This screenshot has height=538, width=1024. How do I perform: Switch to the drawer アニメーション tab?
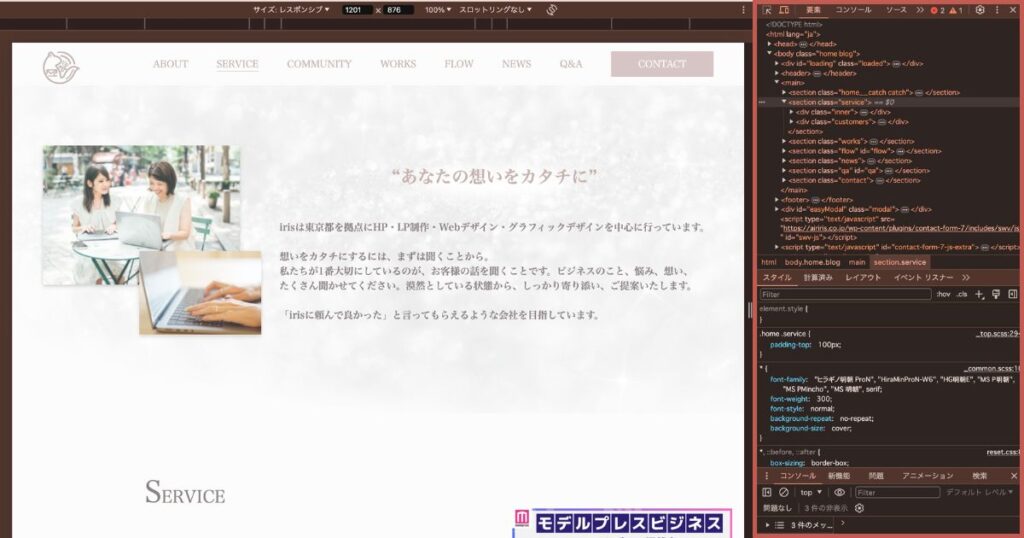[928, 476]
